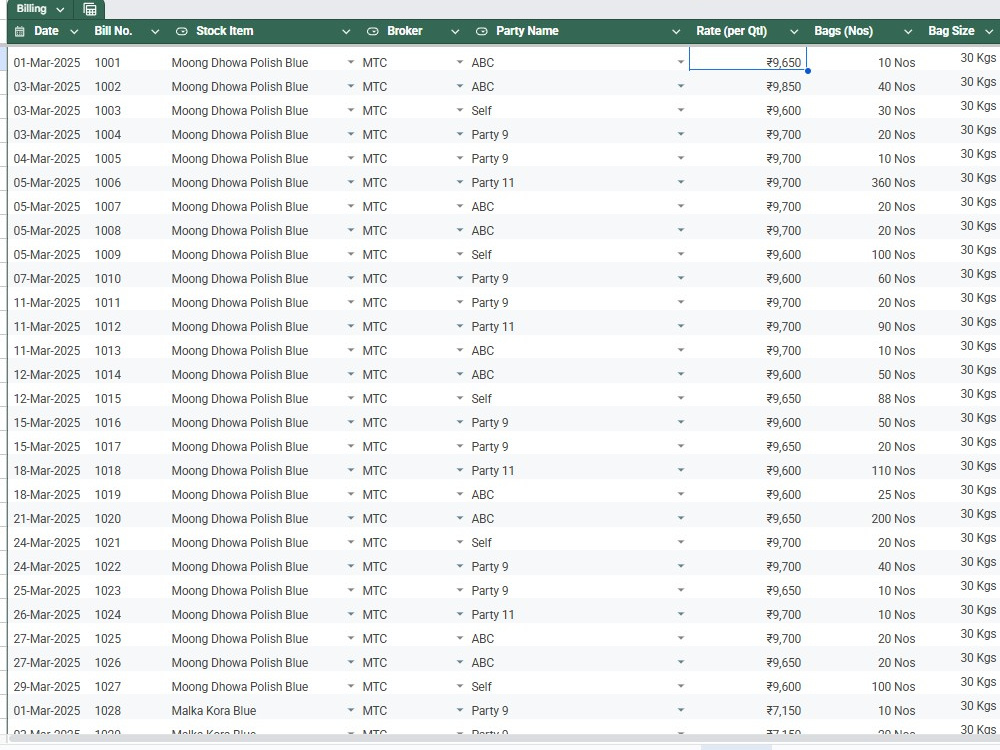
Task: Select date 21-Mar-2025 cell
Action: [47, 518]
